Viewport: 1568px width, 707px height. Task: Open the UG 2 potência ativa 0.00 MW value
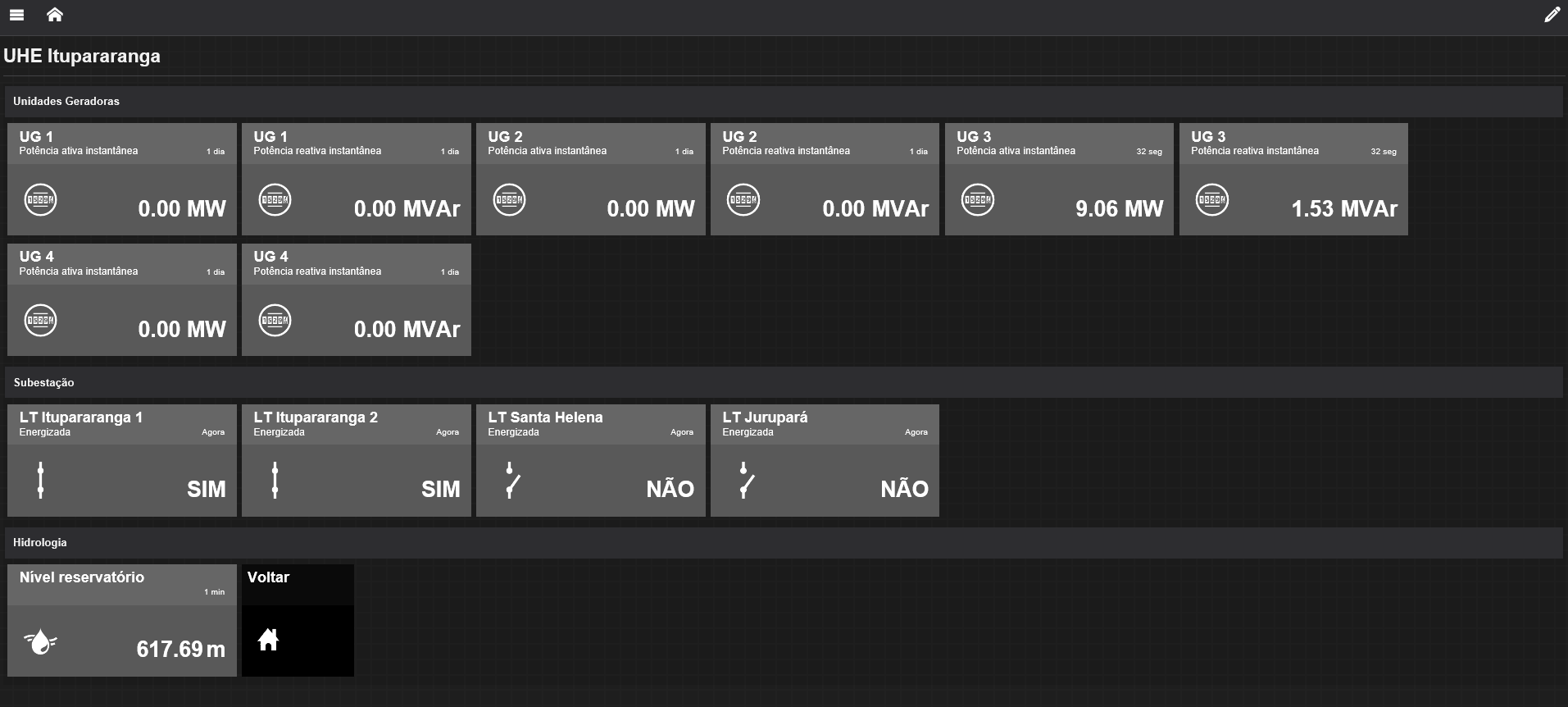point(650,209)
